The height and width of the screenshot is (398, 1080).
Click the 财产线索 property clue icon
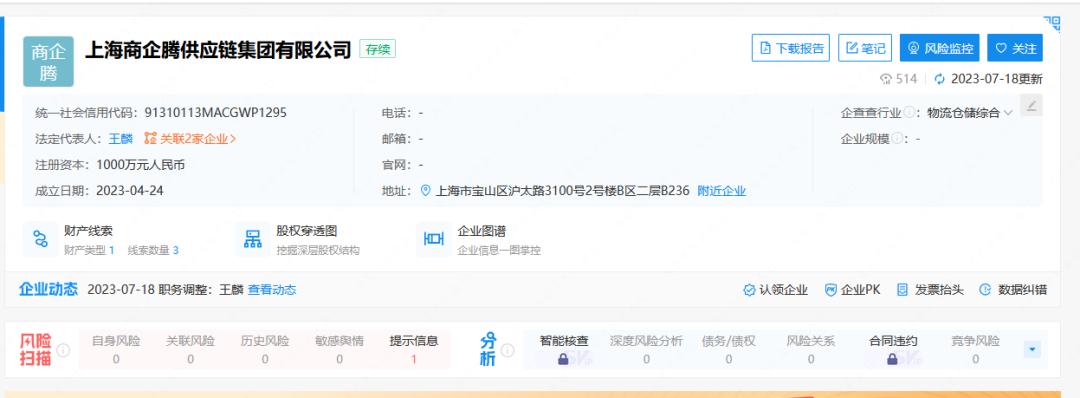tap(41, 240)
